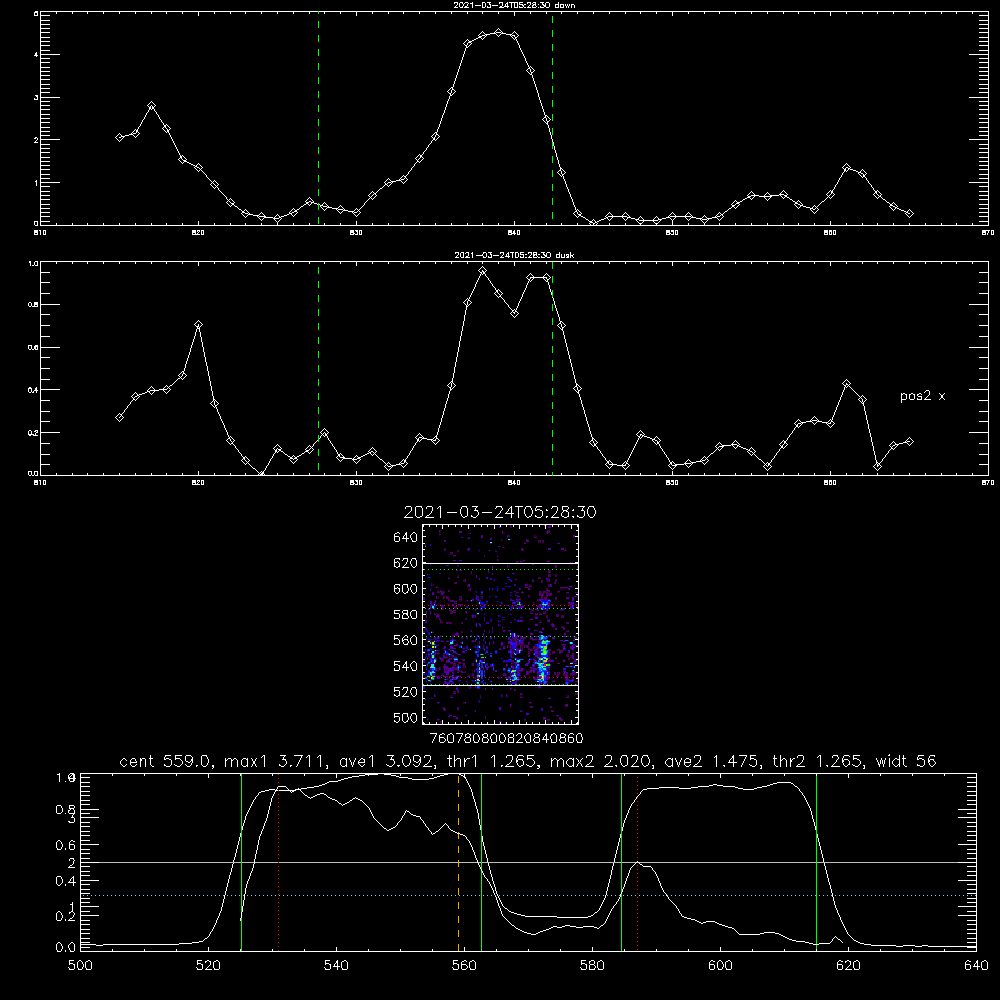
Task: Click the 560 label on bottom plot x-axis
Action: click(464, 966)
